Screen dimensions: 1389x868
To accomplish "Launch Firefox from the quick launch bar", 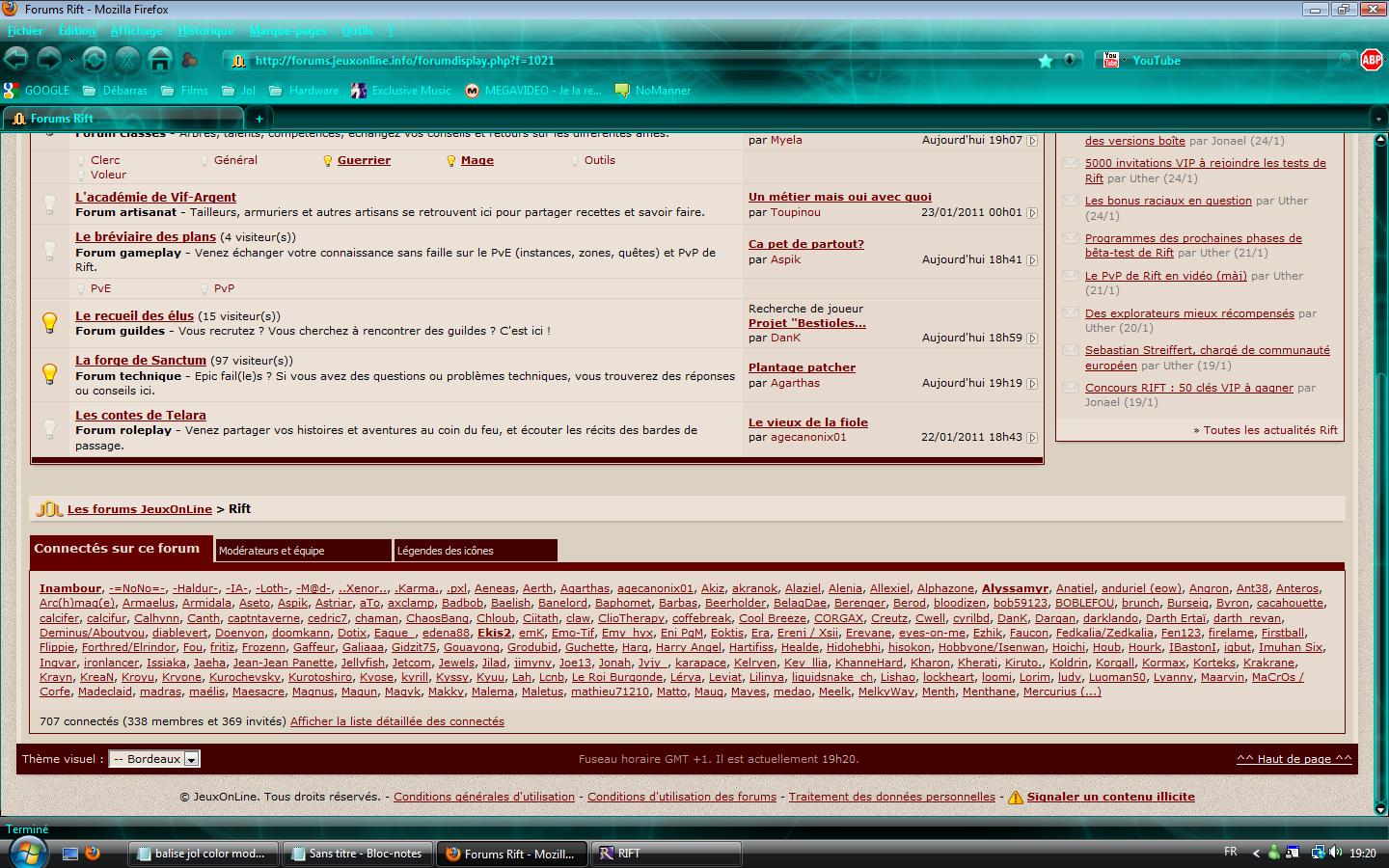I will [x=93, y=854].
